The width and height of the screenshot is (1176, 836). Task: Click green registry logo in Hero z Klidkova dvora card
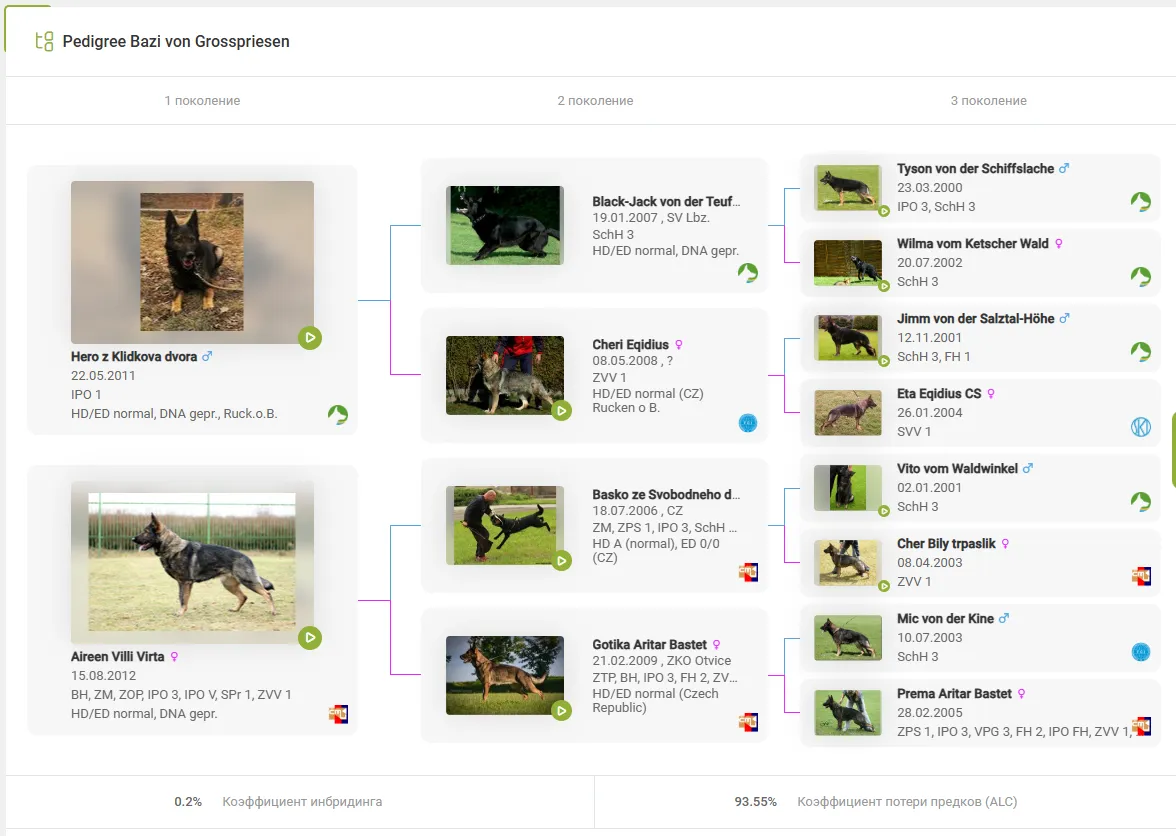338,415
